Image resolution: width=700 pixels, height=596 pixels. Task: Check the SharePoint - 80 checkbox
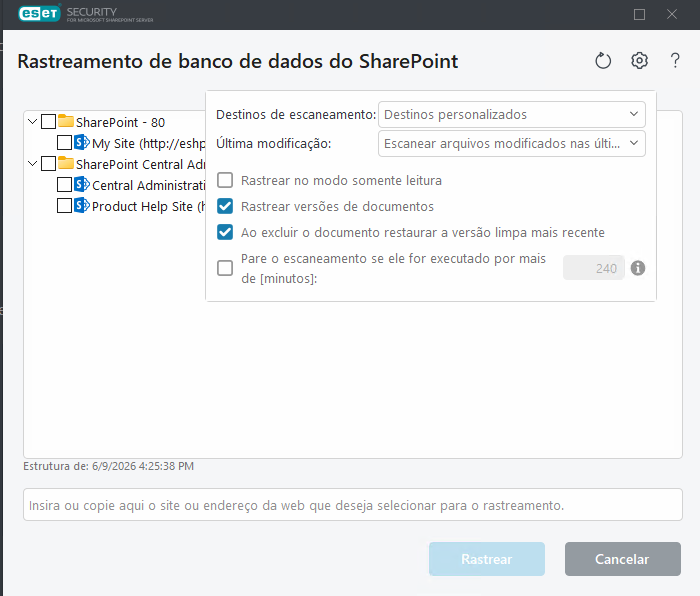pyautogui.click(x=48, y=121)
